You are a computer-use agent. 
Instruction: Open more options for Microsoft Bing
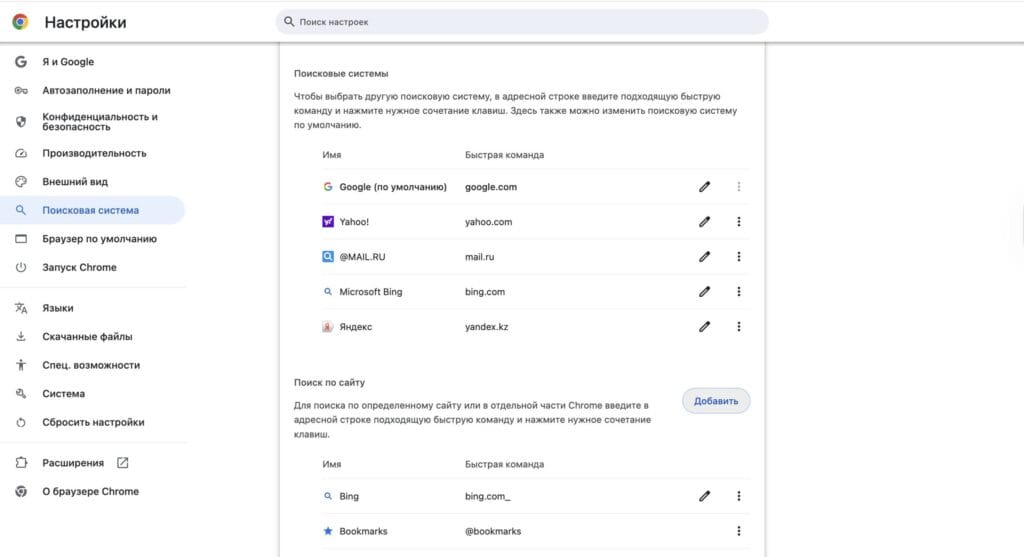[x=739, y=292]
